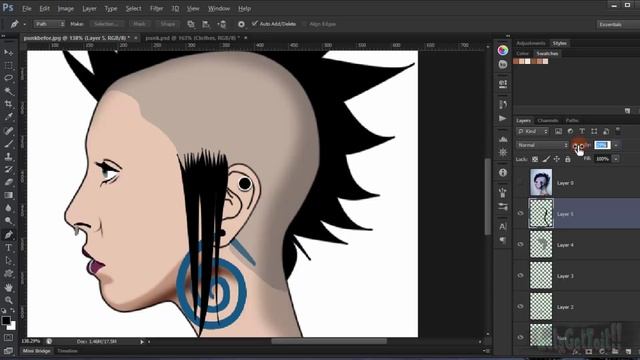This screenshot has width=640, height=360.
Task: Select the Blur tool
Action: (x=9, y=208)
